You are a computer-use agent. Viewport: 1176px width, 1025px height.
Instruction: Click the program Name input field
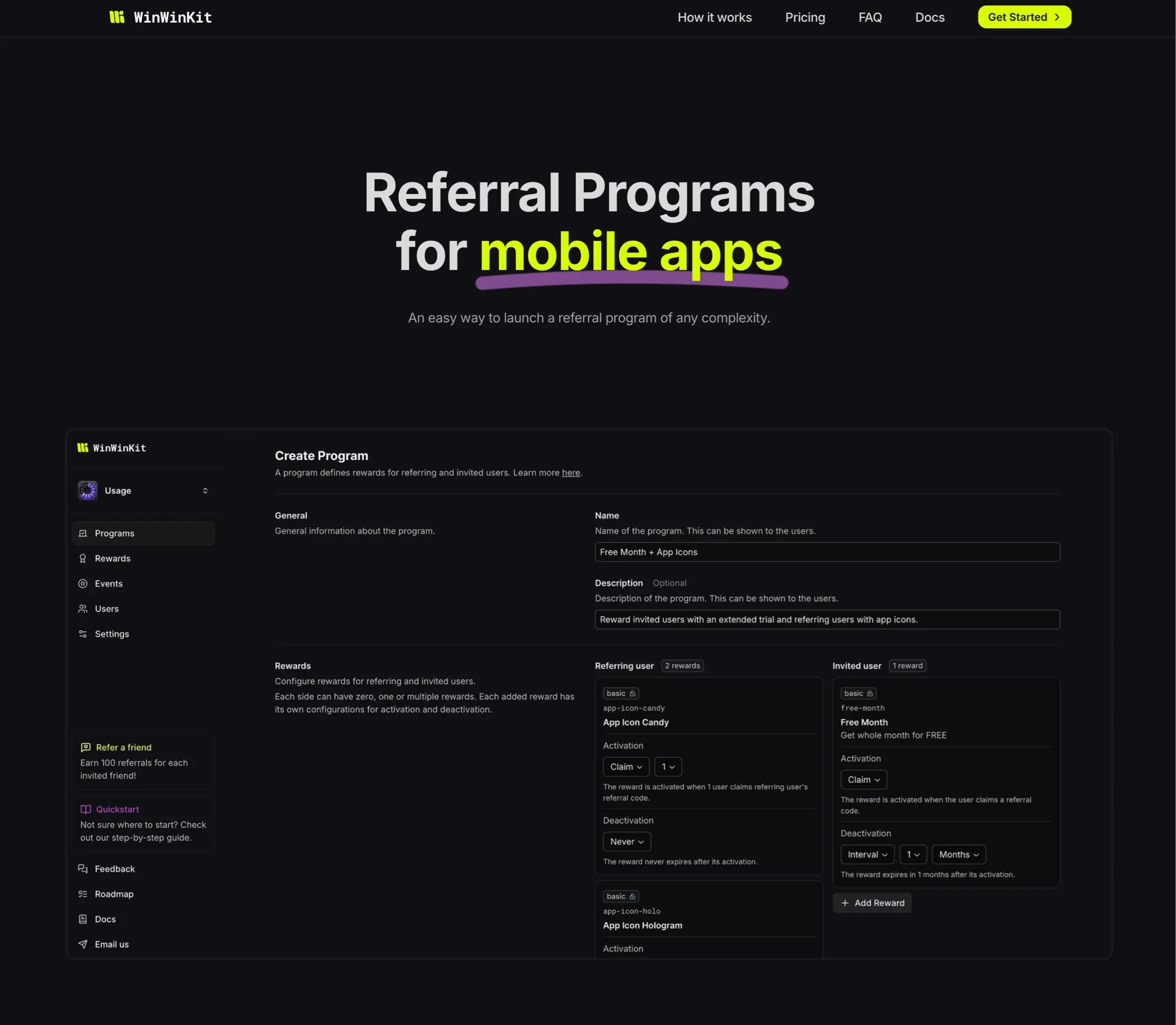point(827,552)
